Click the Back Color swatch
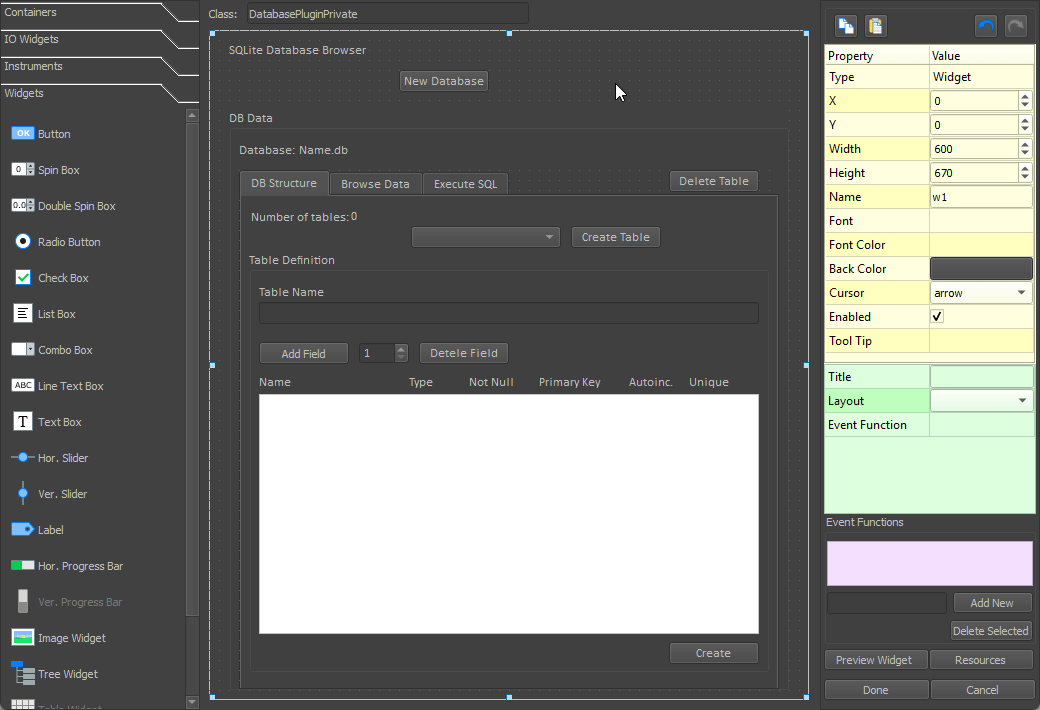 click(981, 269)
